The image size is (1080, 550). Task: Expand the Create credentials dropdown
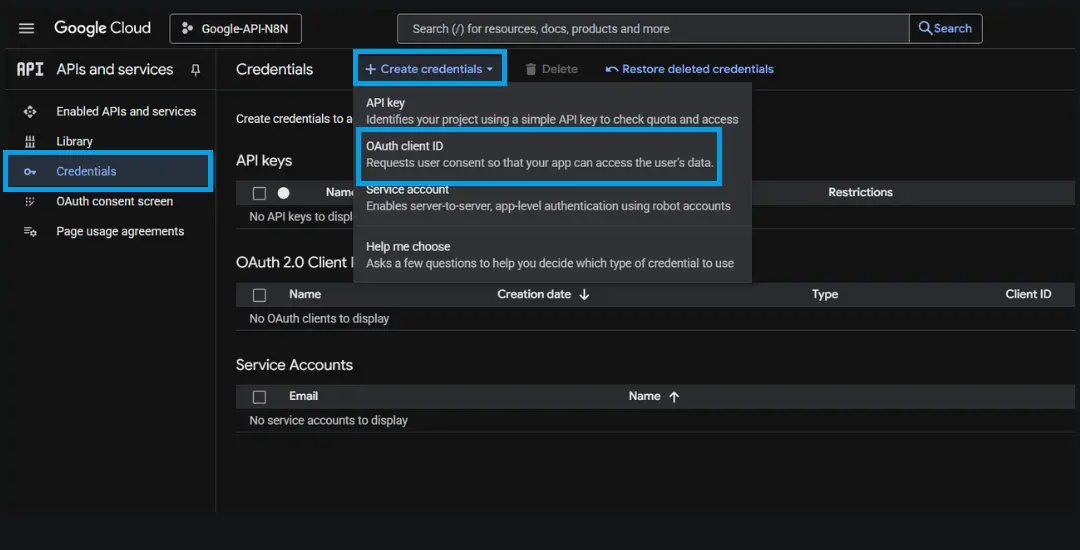[x=430, y=69]
